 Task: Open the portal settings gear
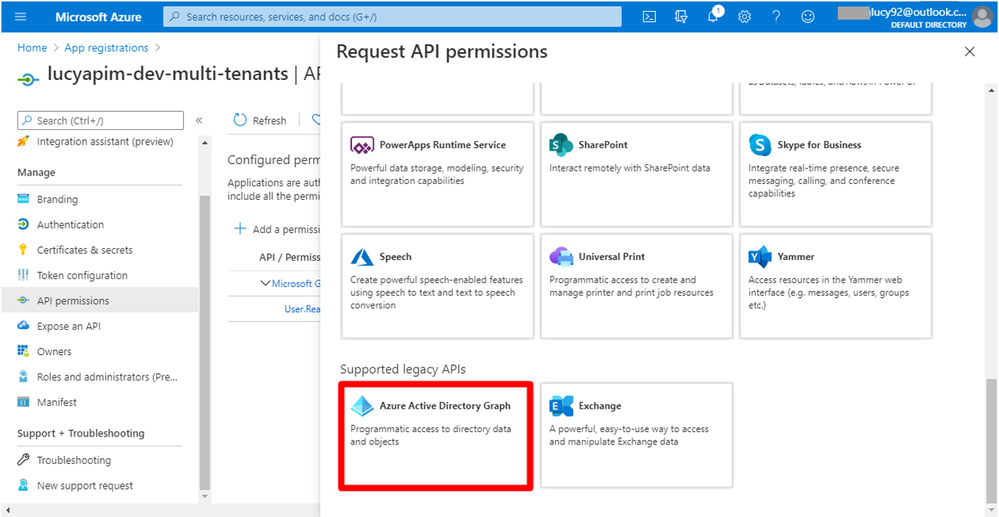744,17
